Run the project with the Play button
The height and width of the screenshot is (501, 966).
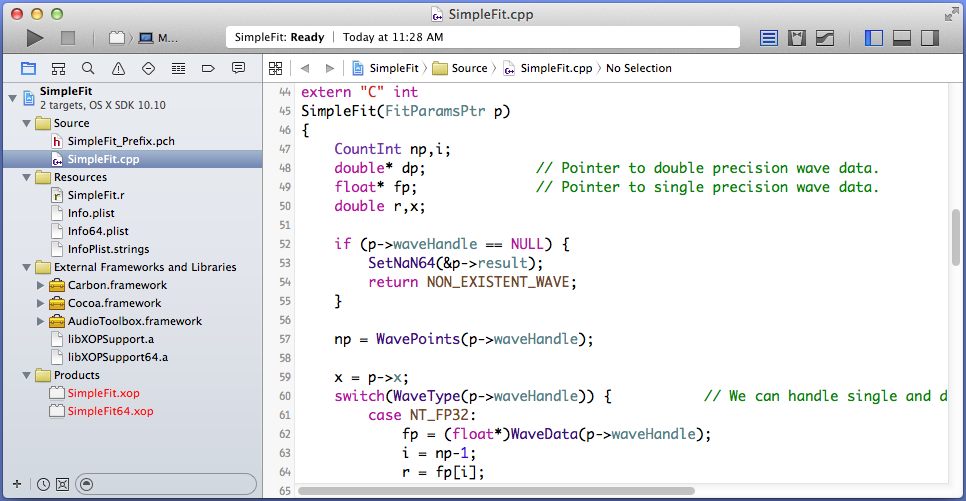tap(34, 38)
